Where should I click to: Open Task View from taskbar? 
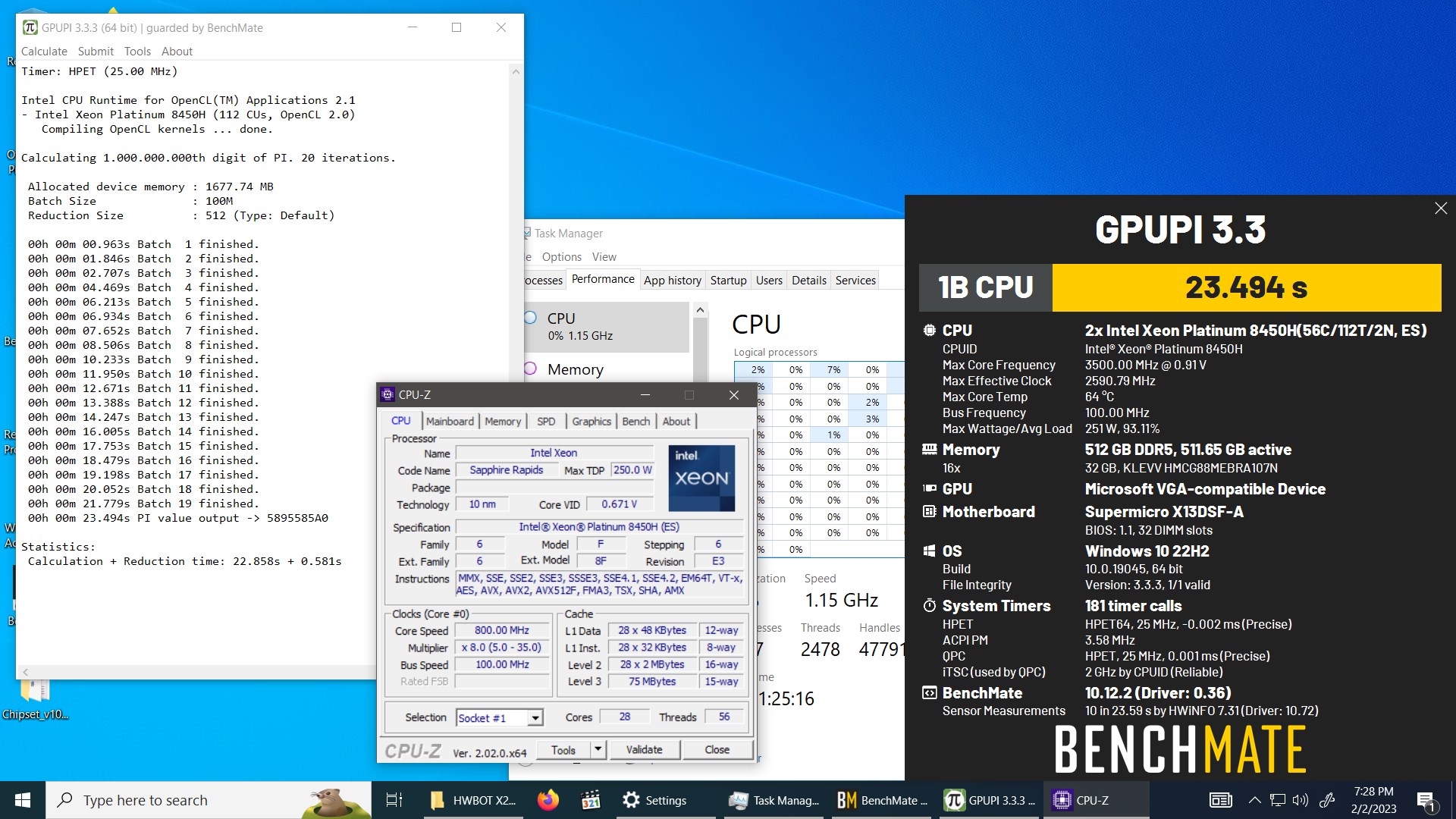click(394, 800)
